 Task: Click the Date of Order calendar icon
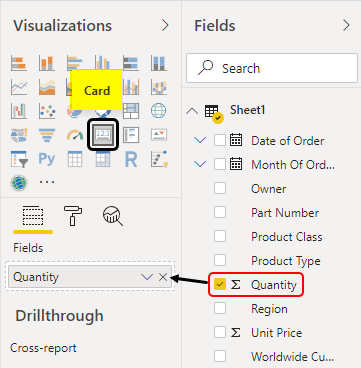(x=236, y=140)
